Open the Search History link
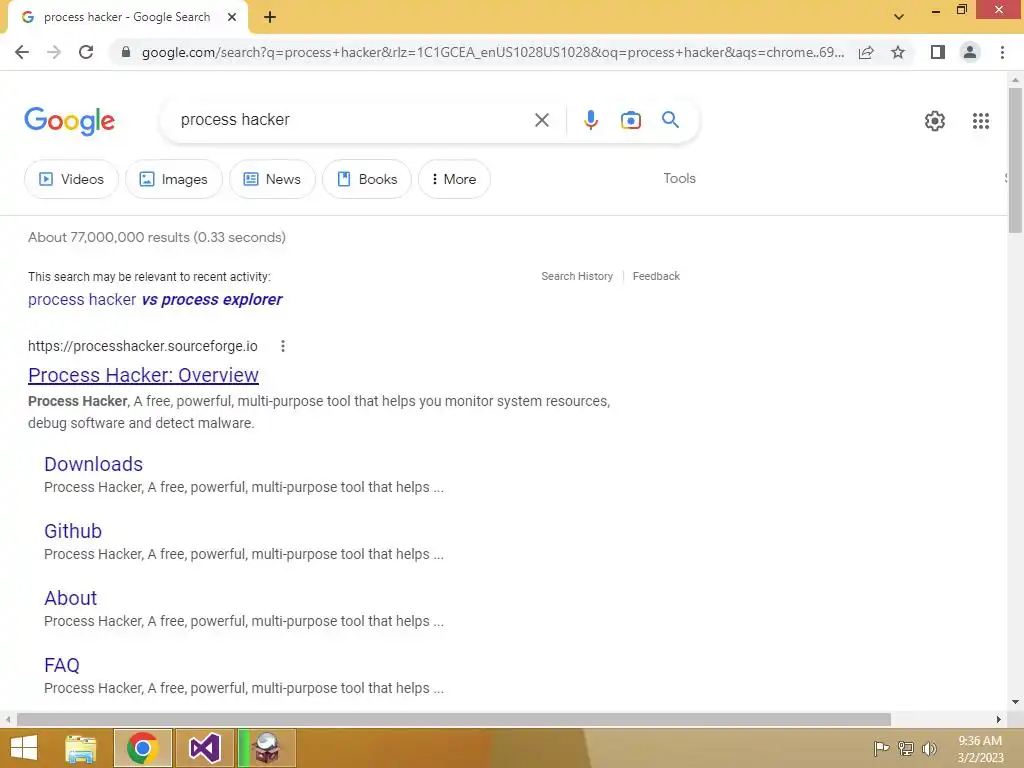This screenshot has height=768, width=1024. tap(577, 276)
